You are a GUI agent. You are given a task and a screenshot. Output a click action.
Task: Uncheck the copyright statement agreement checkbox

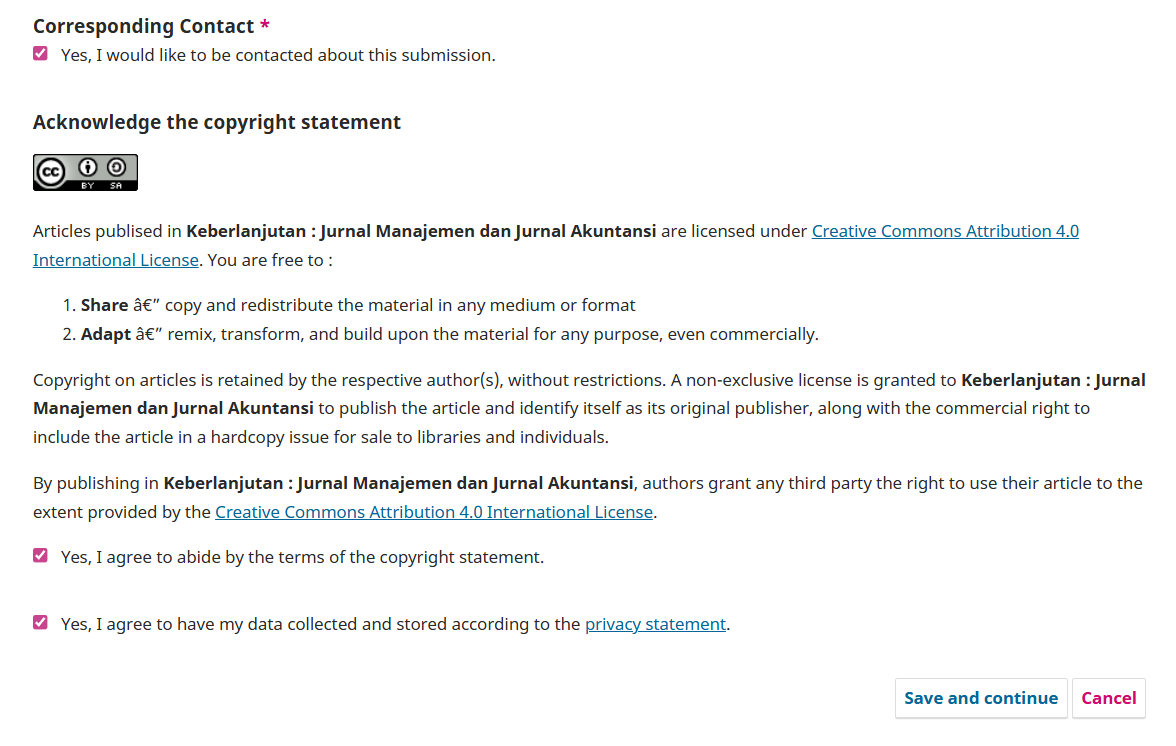pyautogui.click(x=40, y=556)
